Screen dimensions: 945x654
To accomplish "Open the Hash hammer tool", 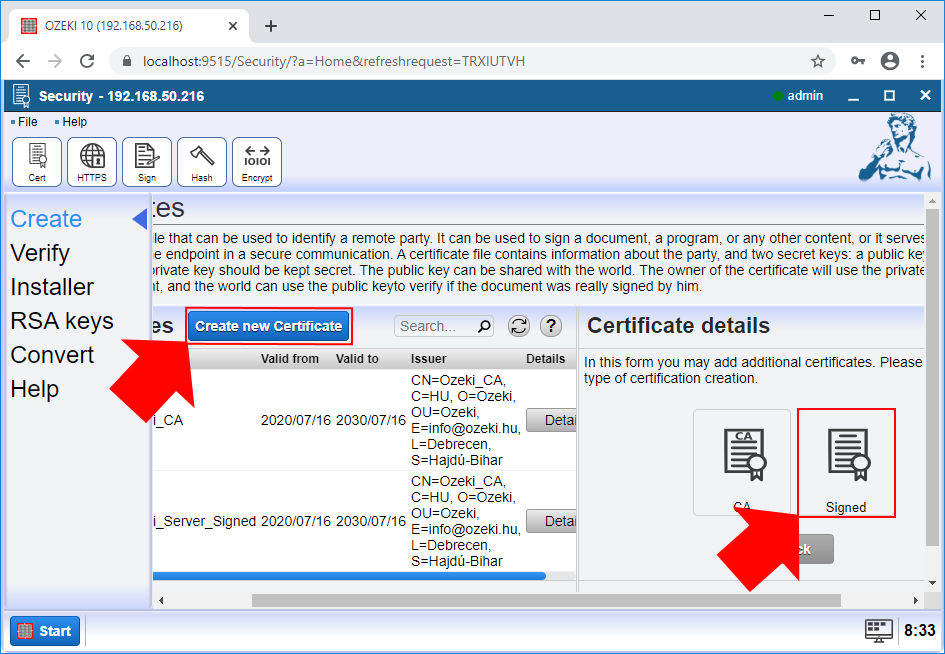I will 202,162.
